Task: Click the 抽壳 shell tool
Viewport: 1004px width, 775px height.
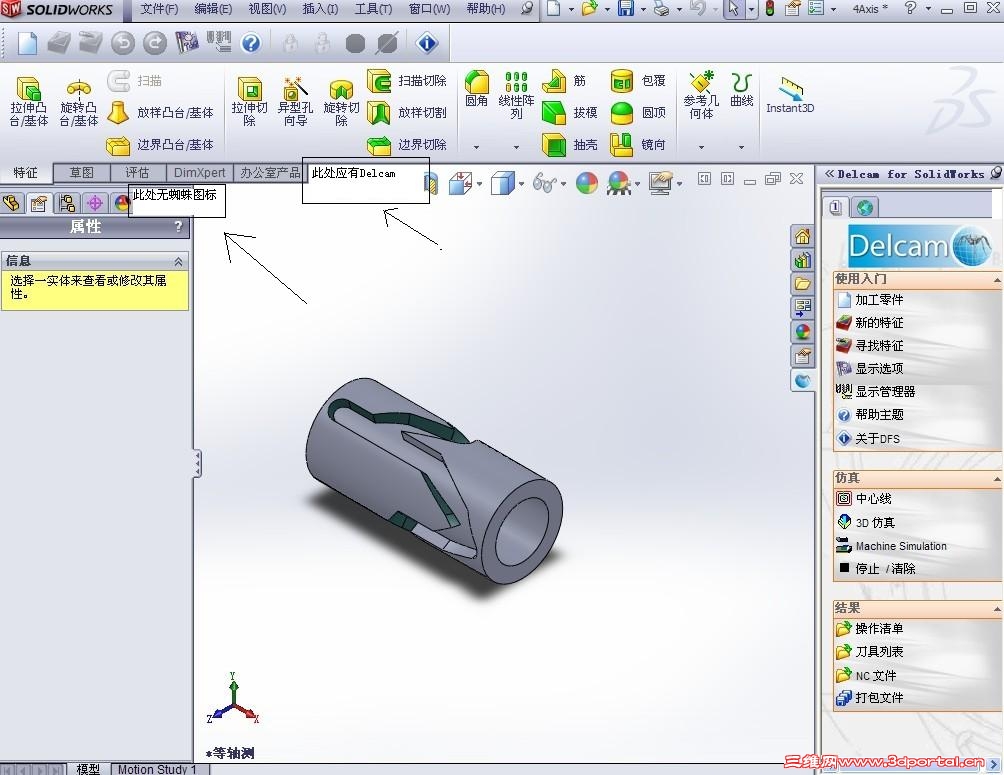Action: (570, 145)
